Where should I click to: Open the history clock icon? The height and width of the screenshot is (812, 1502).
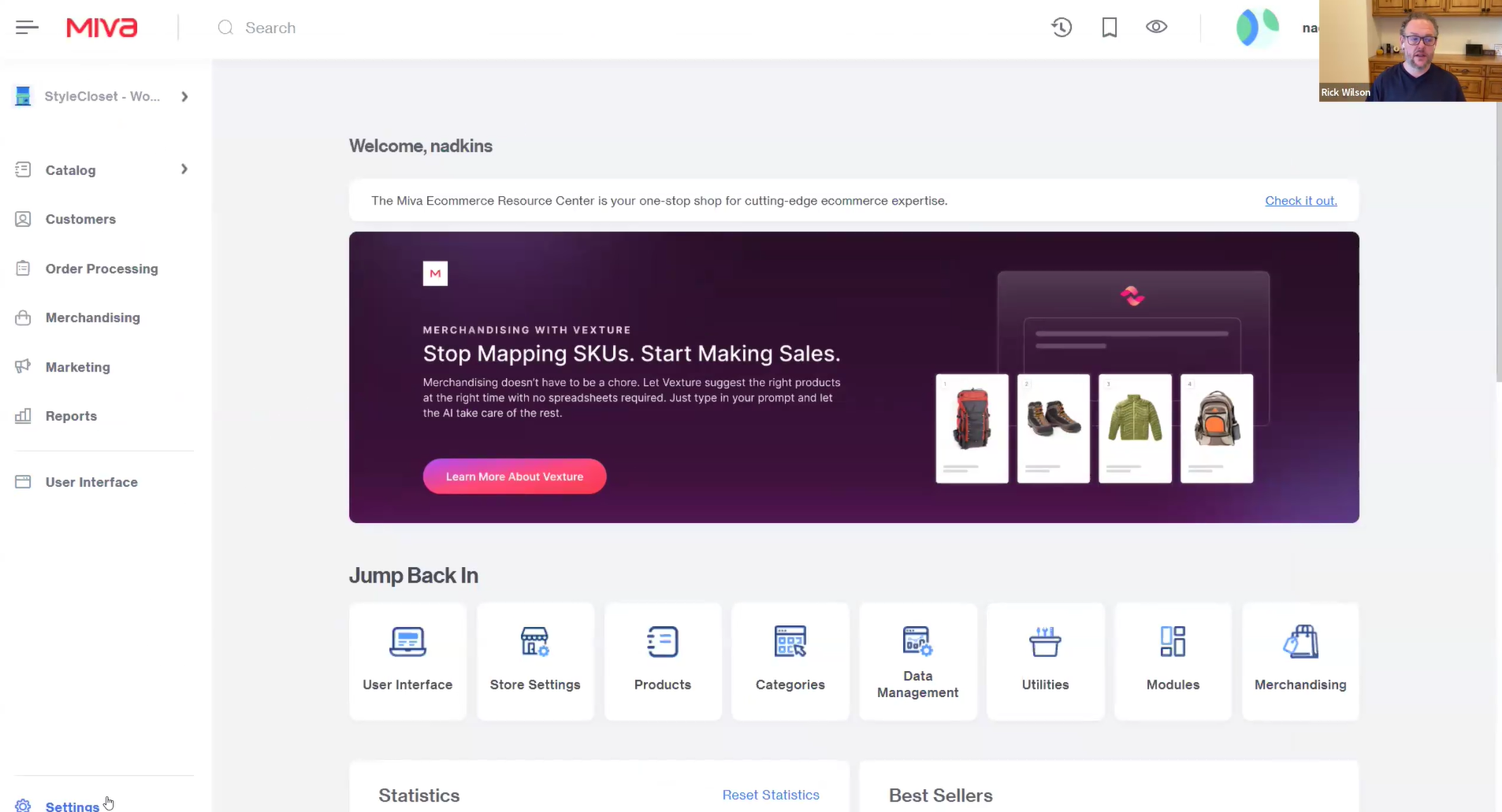click(x=1061, y=28)
